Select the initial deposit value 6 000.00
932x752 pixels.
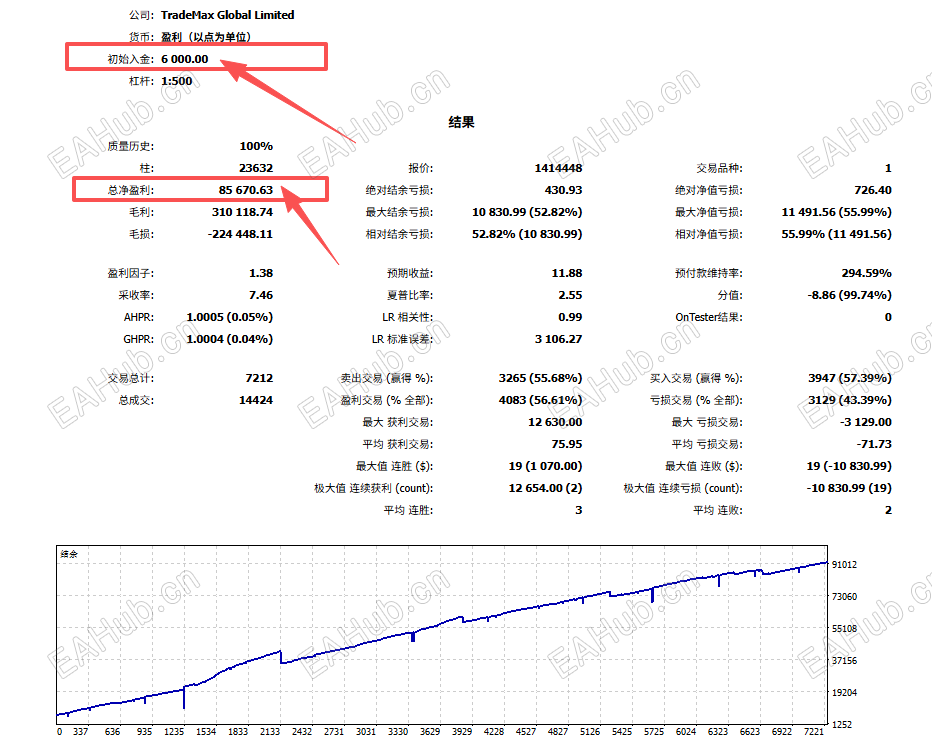point(185,59)
